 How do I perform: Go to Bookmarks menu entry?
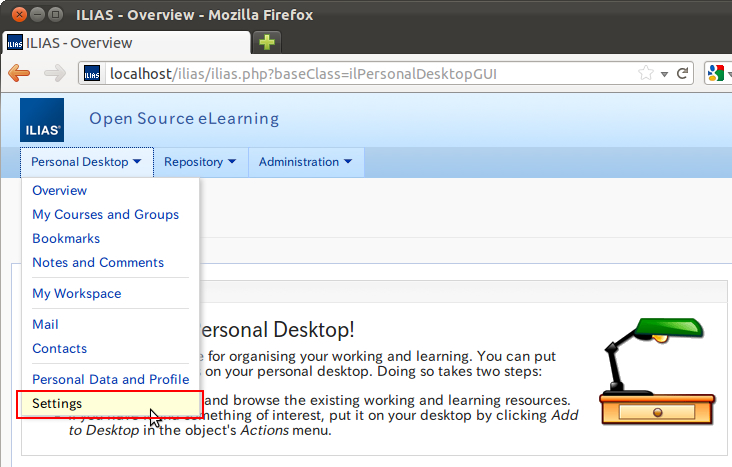(x=66, y=239)
